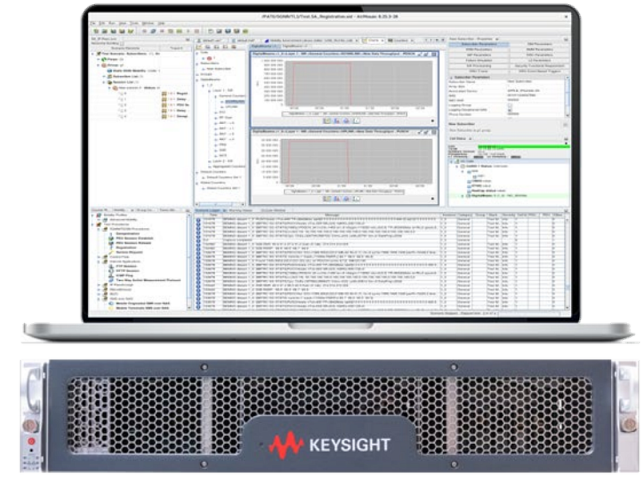Open the Call Status dropdown arrow
This screenshot has width=643, height=480.
[470, 139]
